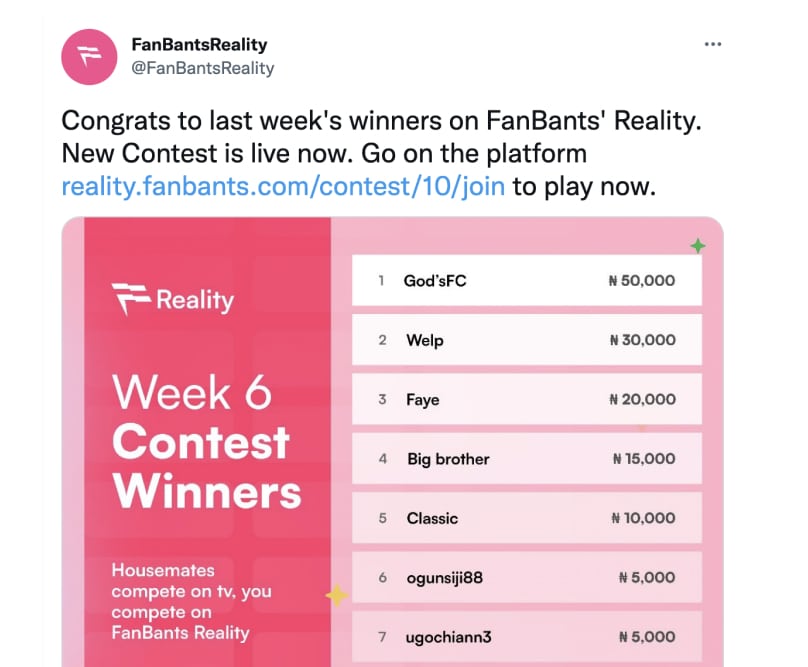Image resolution: width=808 pixels, height=667 pixels.
Task: Click the ₦50,000 prize amount
Action: tap(642, 281)
